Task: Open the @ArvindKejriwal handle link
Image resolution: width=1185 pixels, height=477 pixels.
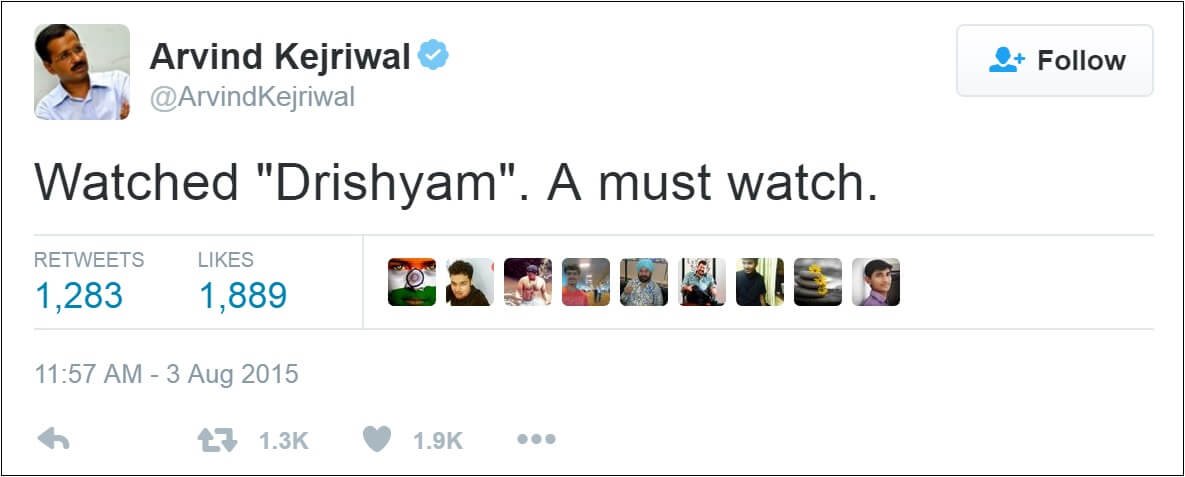Action: click(252, 98)
